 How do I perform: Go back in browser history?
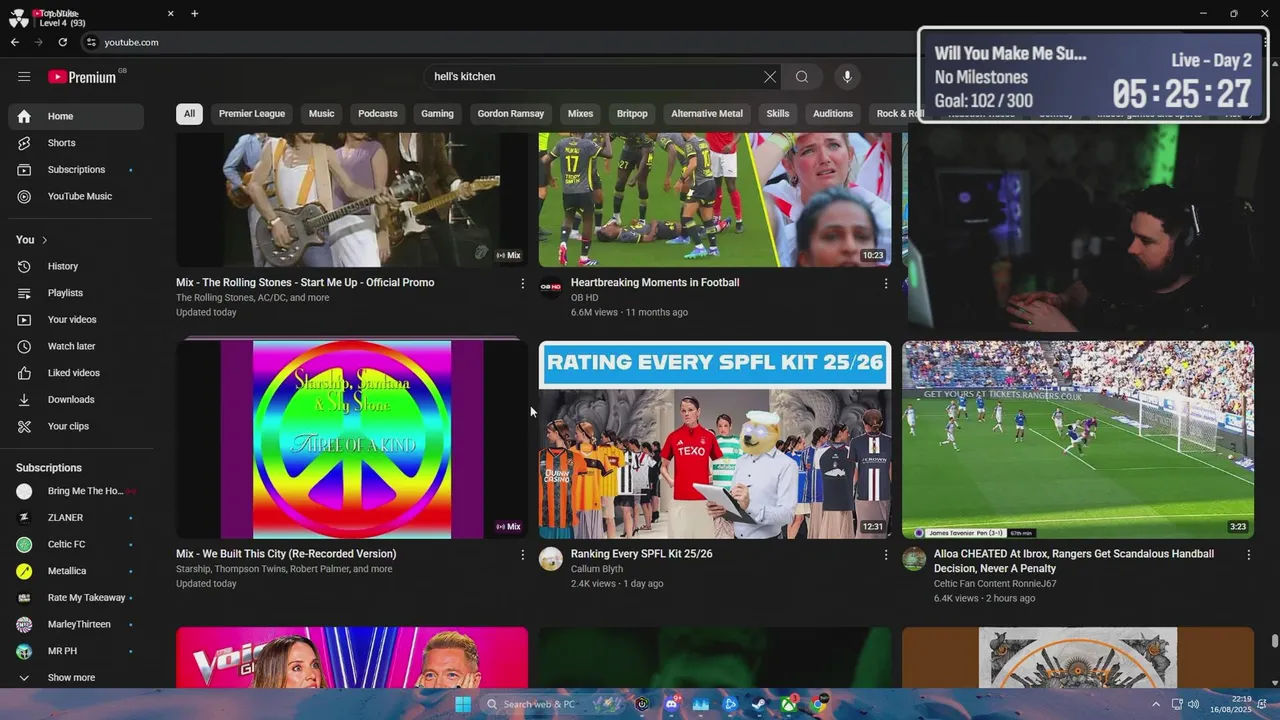coord(15,42)
